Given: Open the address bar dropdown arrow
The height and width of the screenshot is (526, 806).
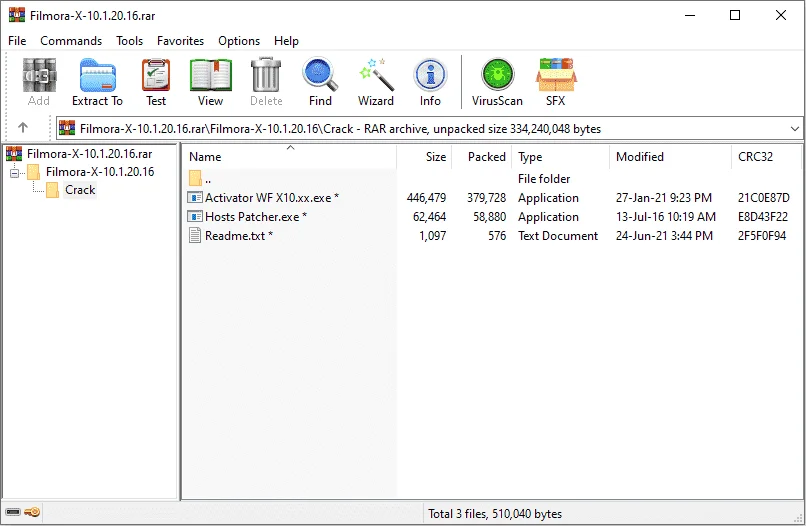Looking at the screenshot, I should tap(795, 129).
